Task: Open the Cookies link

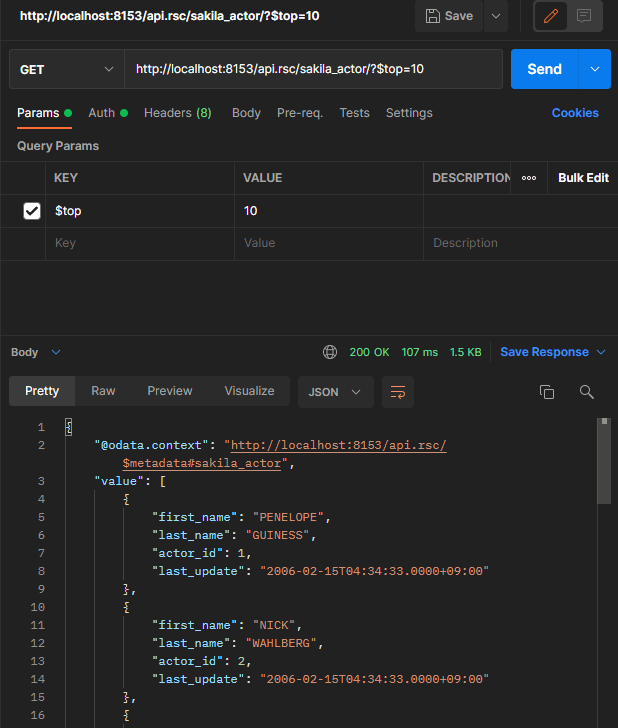Action: 575,113
